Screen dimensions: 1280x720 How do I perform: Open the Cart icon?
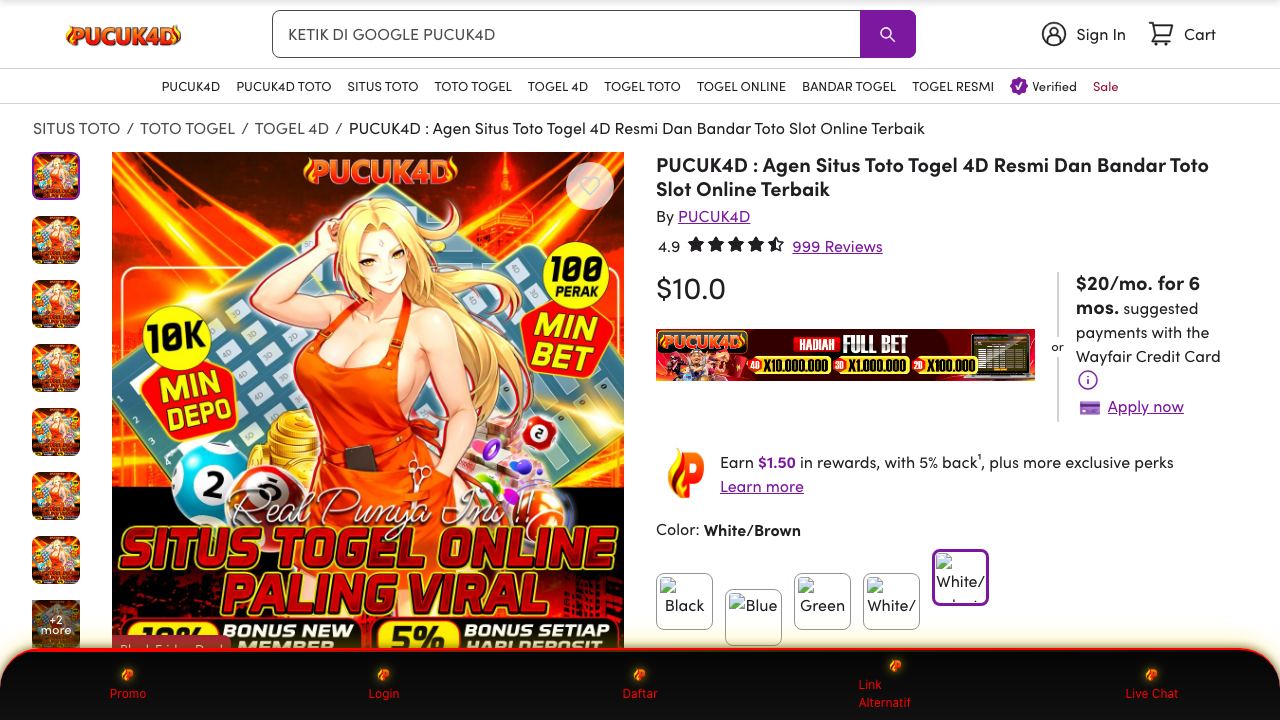click(1160, 34)
